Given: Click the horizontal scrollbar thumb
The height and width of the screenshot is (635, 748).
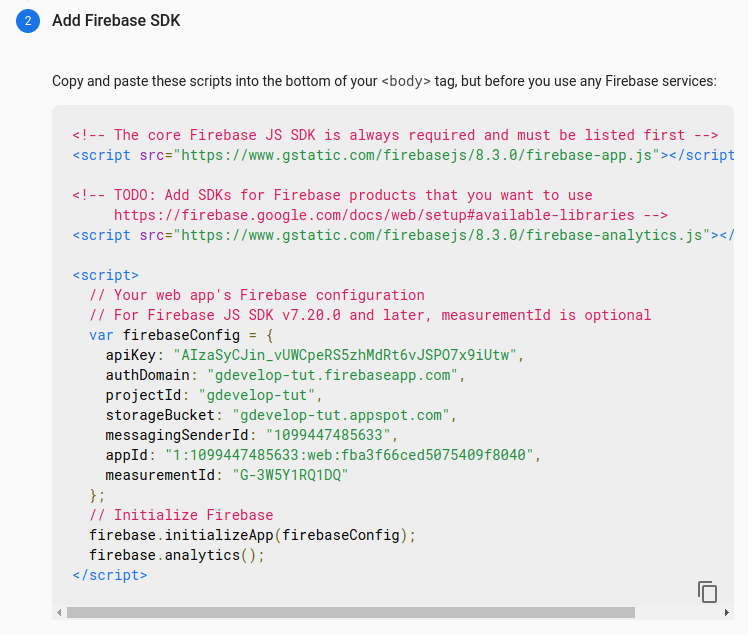Looking at the screenshot, I should [x=350, y=612].
